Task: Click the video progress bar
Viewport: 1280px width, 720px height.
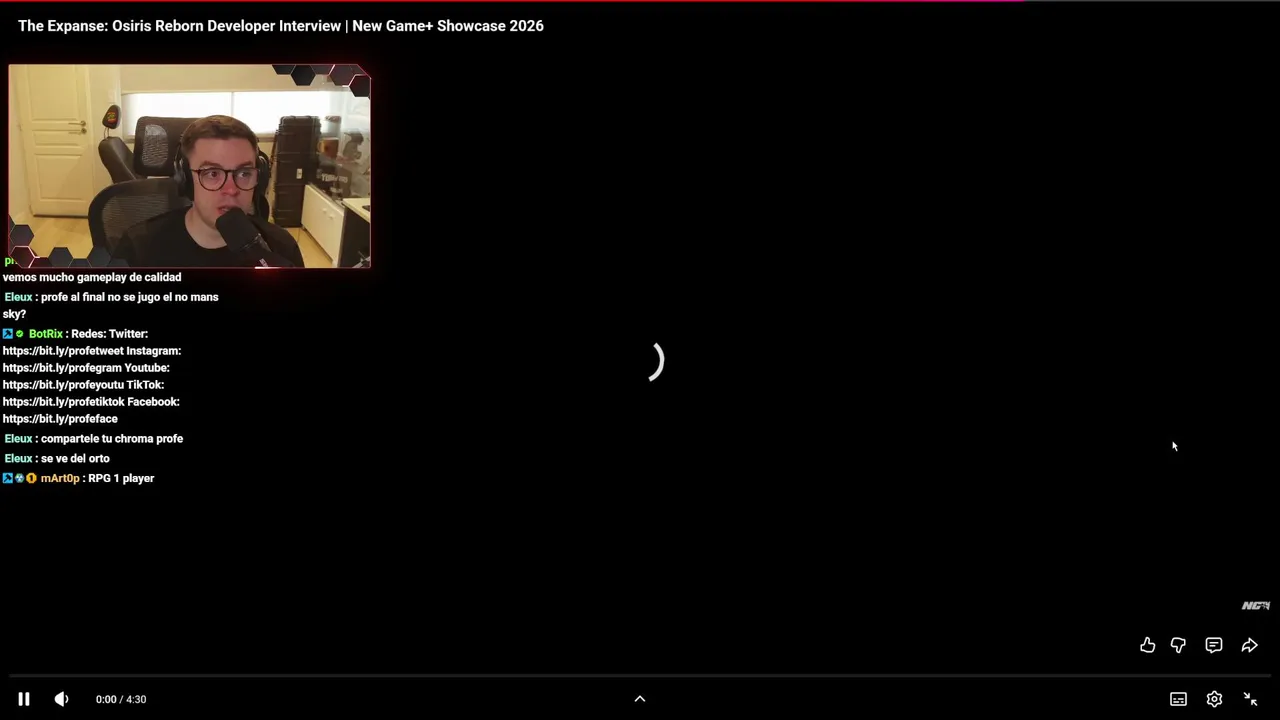Action: (640, 676)
